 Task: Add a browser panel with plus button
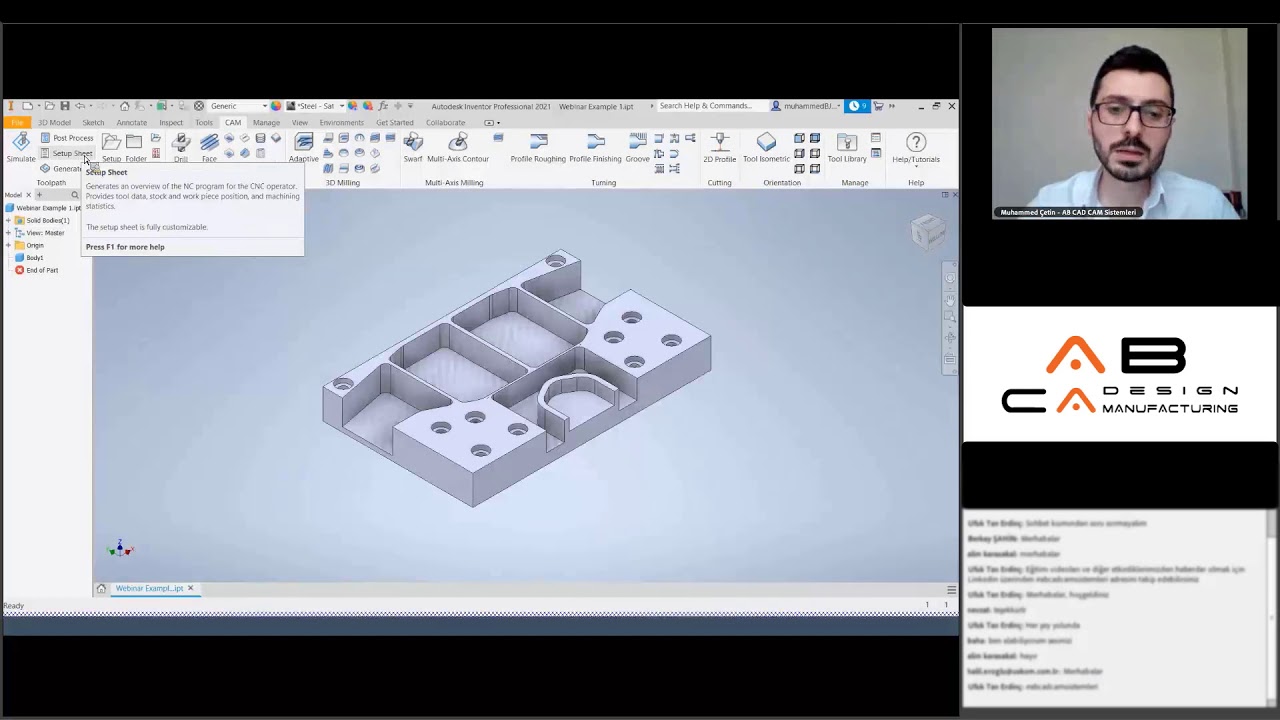39,195
